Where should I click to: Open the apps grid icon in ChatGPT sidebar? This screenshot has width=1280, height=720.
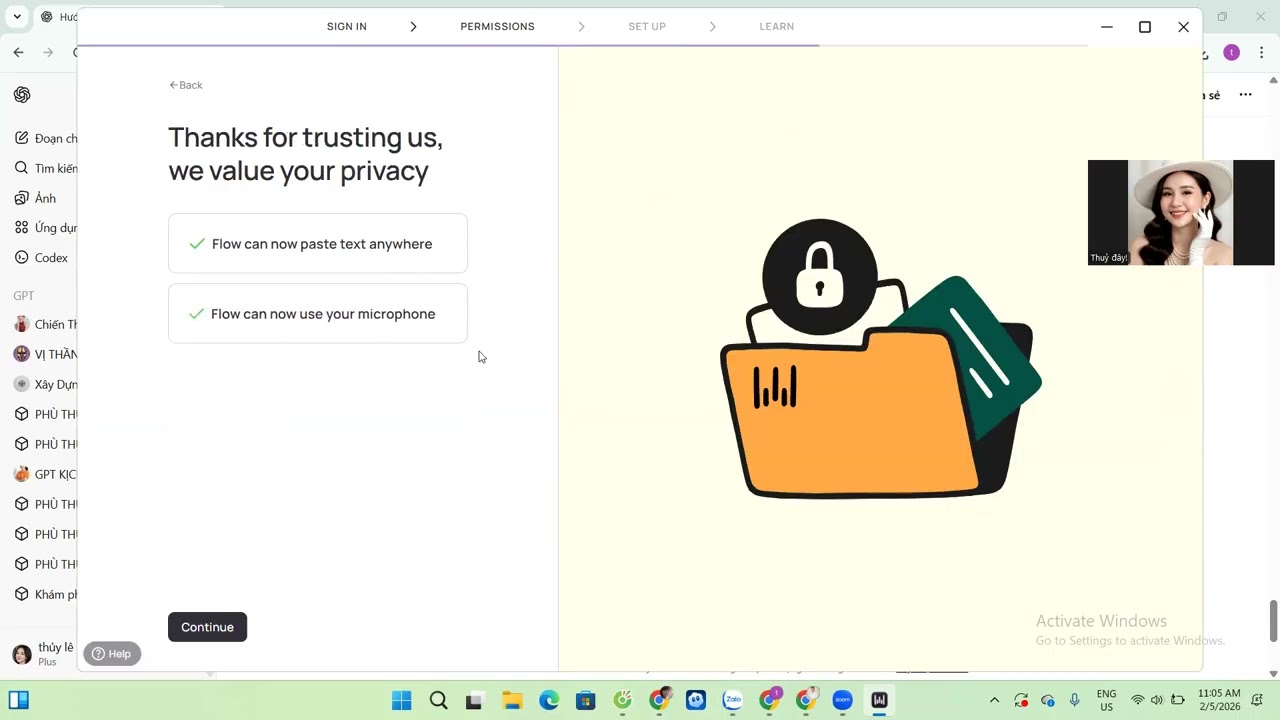click(x=22, y=228)
